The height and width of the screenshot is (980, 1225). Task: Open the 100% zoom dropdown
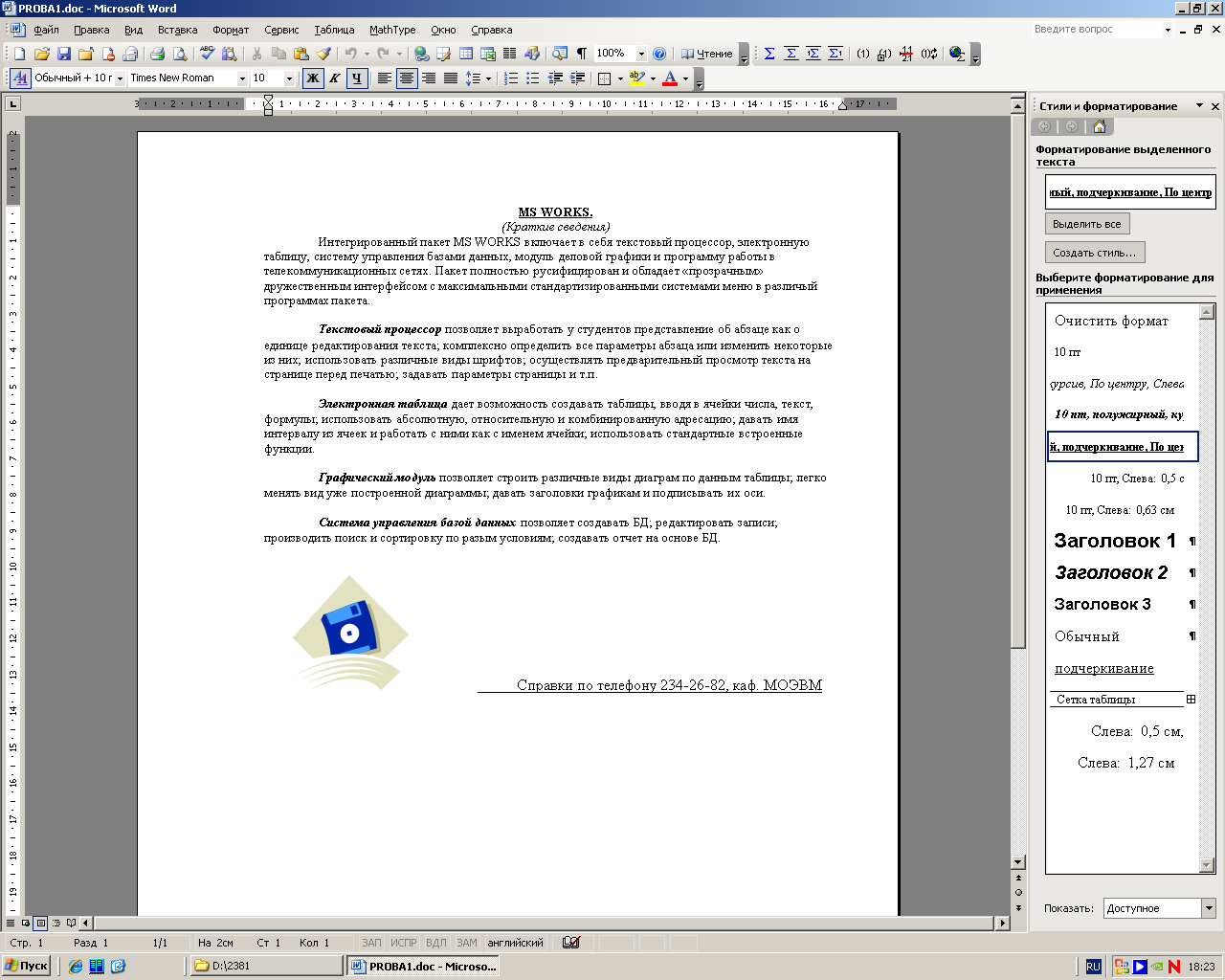641,54
